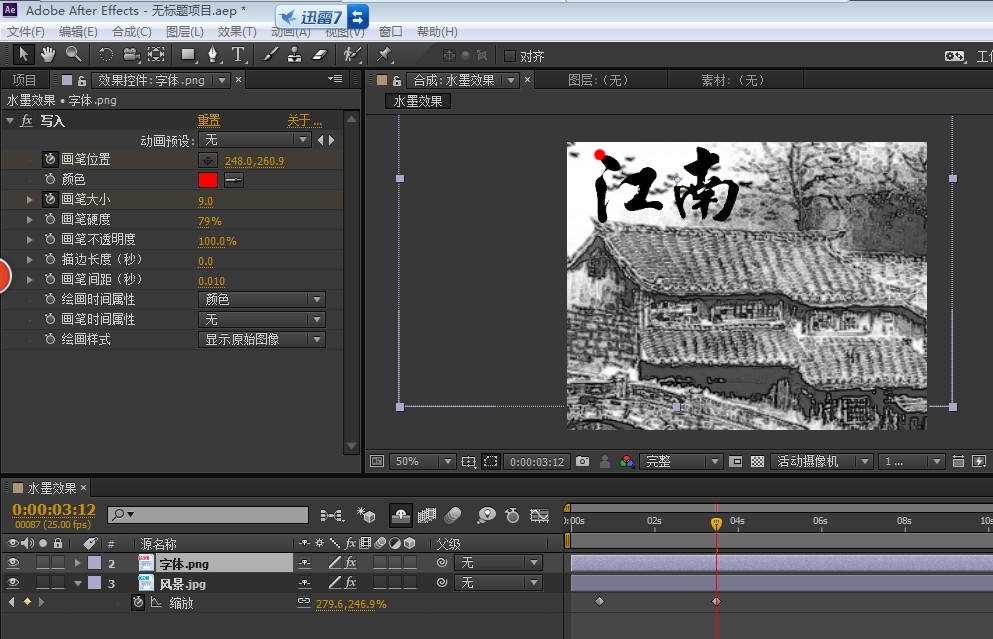Enable the 对齐 snapping checkbox

tap(510, 56)
